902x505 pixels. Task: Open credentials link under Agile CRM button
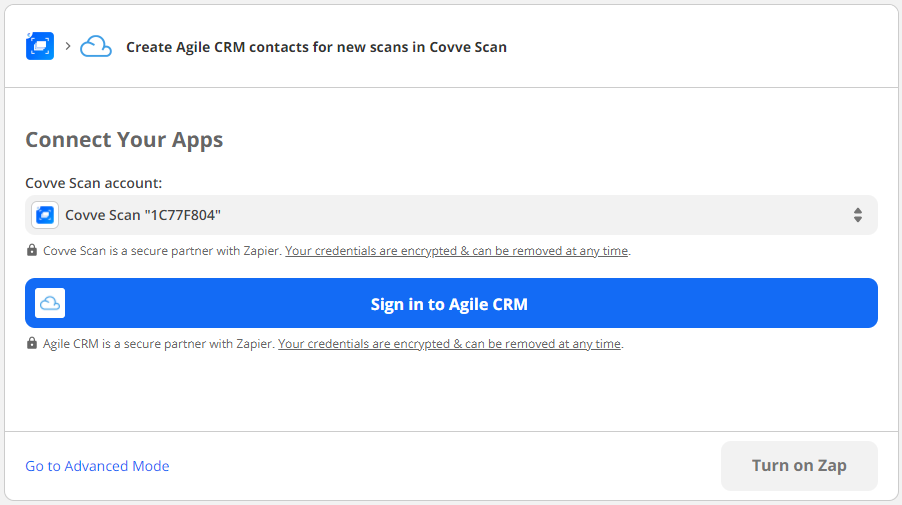(450, 344)
